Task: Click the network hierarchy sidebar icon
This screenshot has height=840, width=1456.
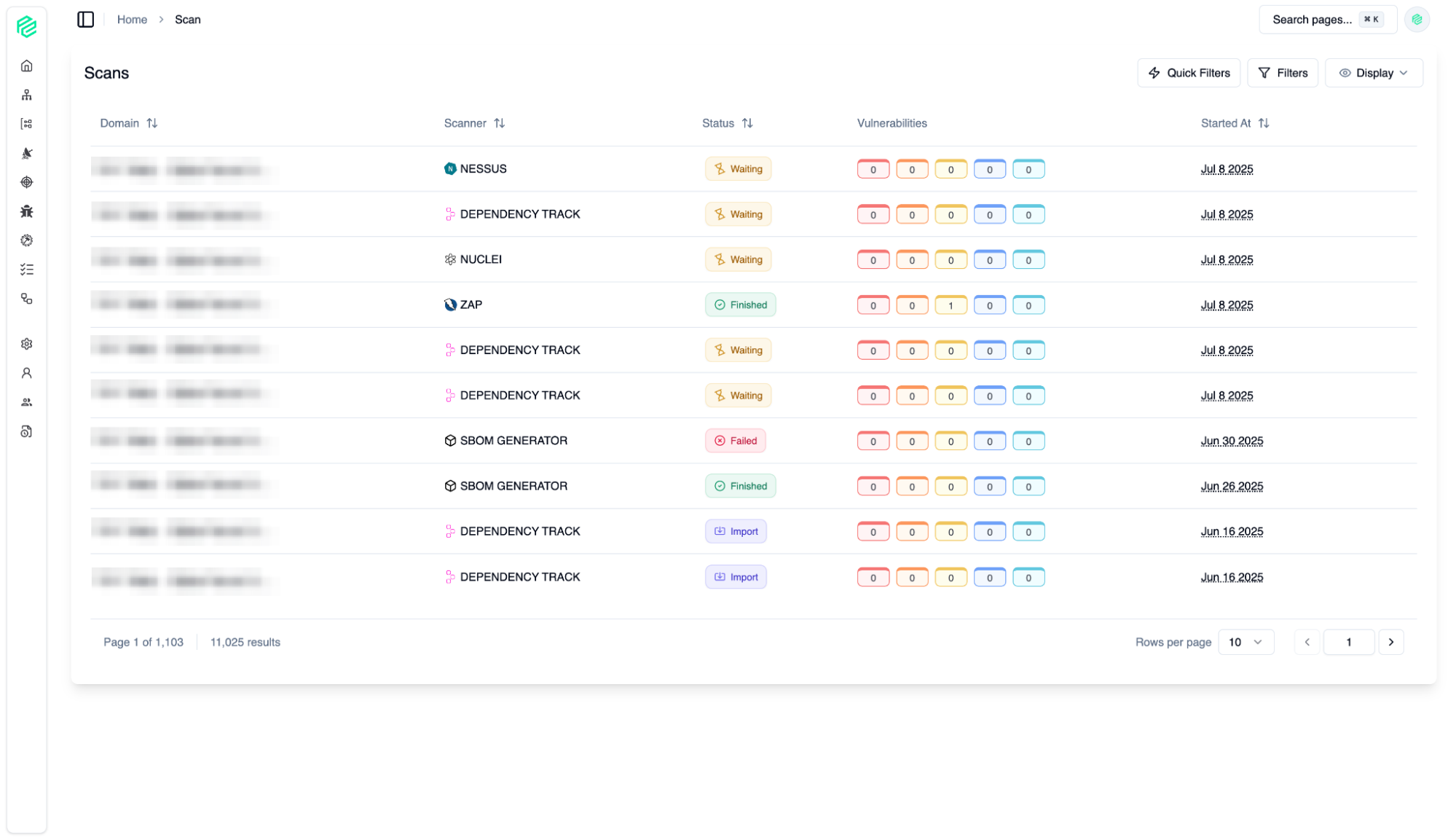Action: 27,95
